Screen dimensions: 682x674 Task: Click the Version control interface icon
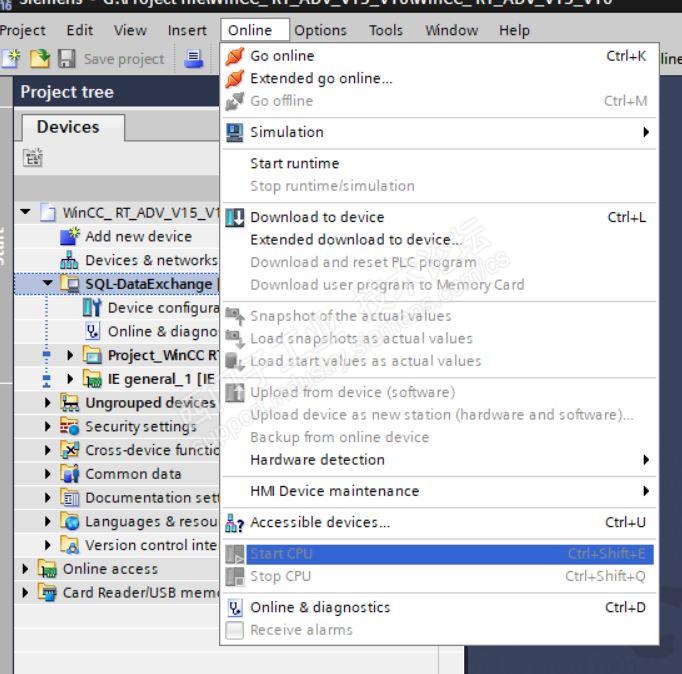(70, 545)
